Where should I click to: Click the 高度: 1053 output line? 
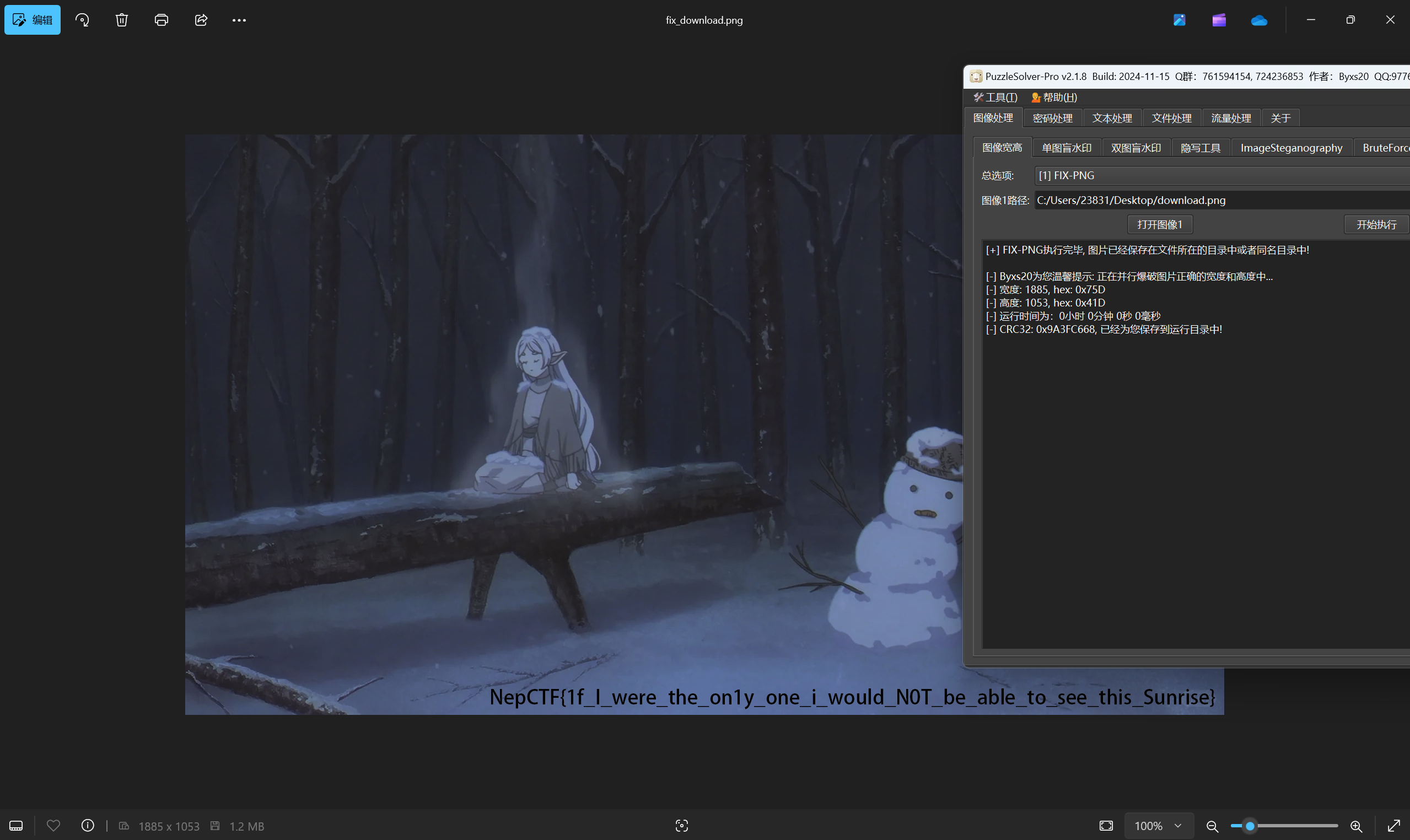[1046, 303]
